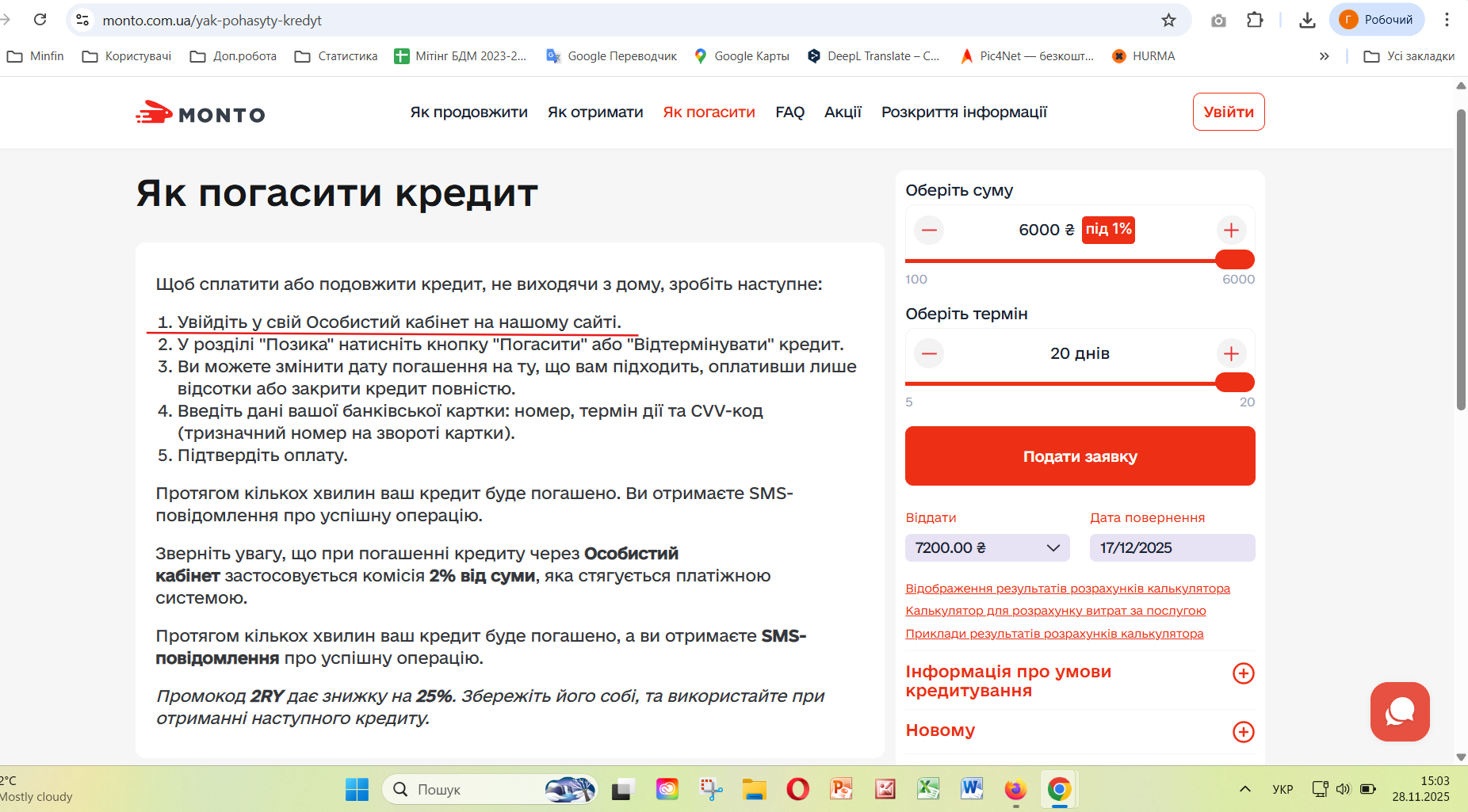Open the live chat bubble

click(x=1400, y=711)
